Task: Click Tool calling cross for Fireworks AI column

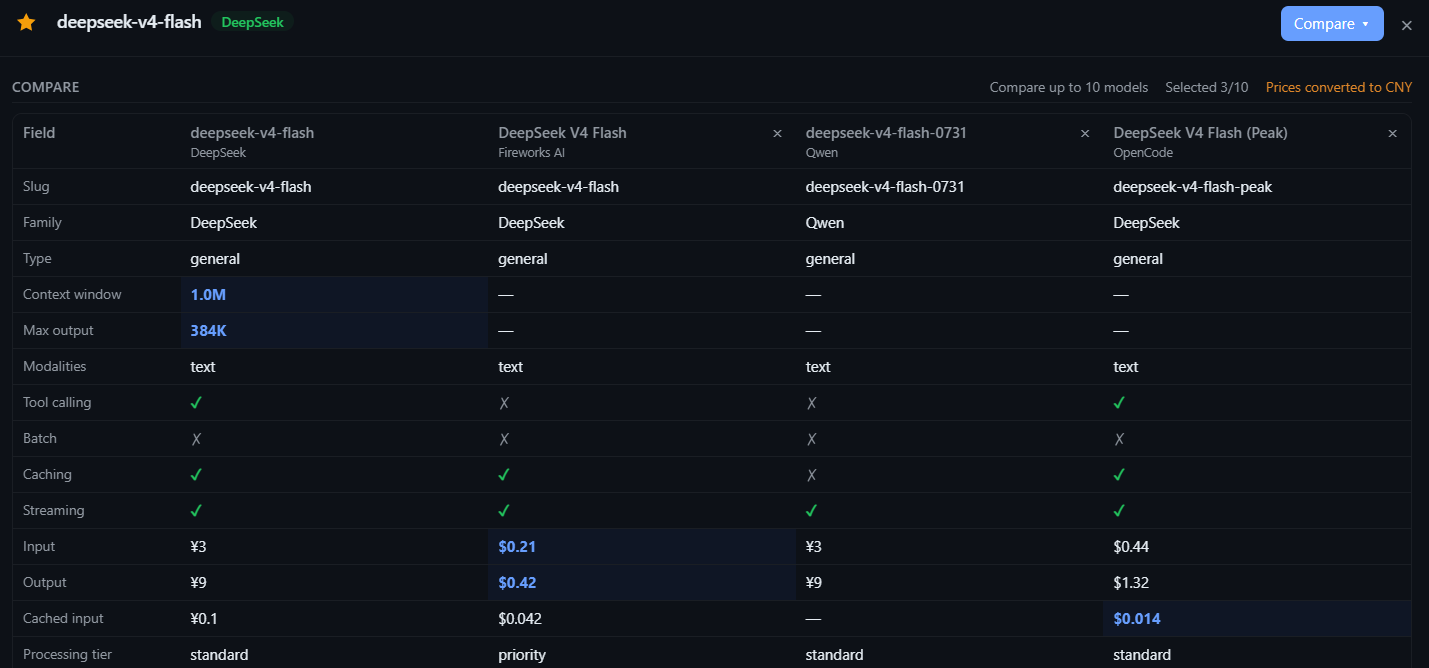Action: 504,403
